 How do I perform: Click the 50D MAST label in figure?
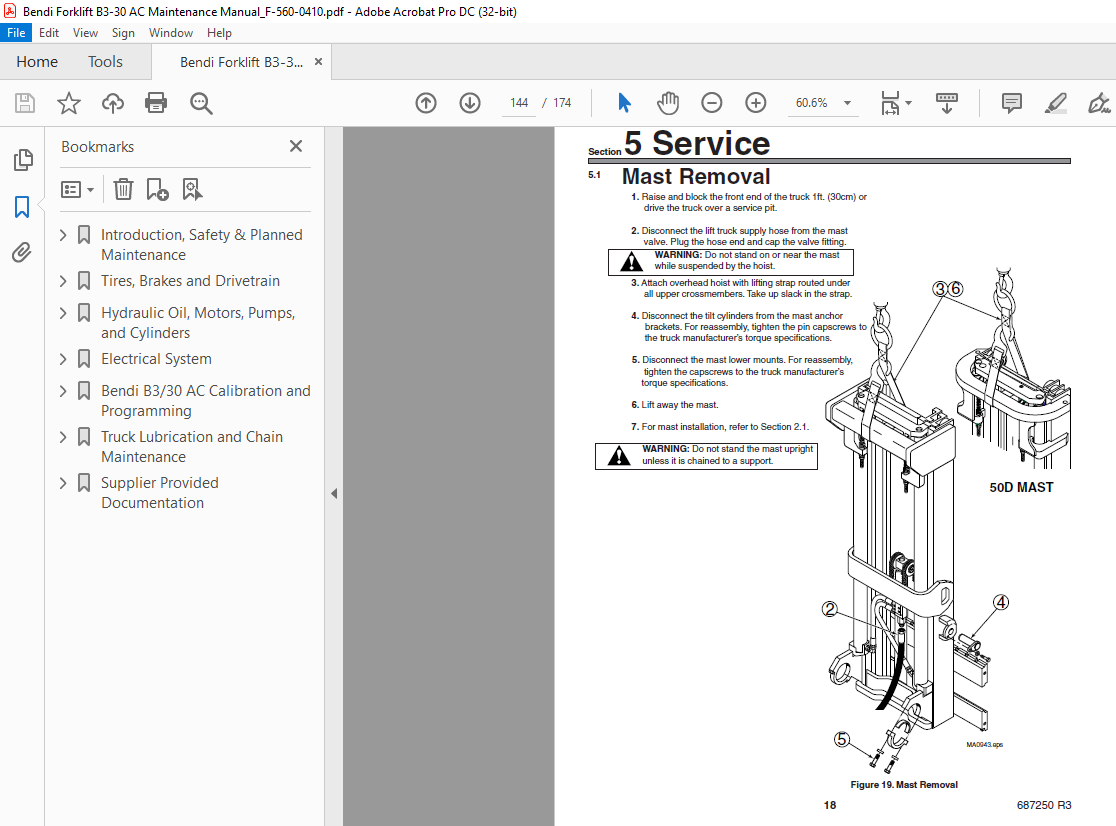[1021, 487]
